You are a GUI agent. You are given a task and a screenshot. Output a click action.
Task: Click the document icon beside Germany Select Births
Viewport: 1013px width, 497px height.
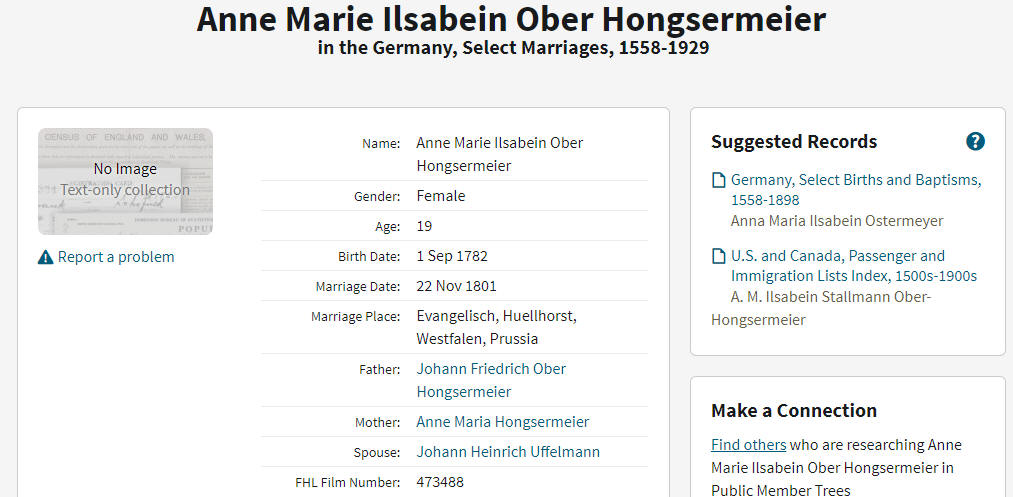pyautogui.click(x=718, y=180)
